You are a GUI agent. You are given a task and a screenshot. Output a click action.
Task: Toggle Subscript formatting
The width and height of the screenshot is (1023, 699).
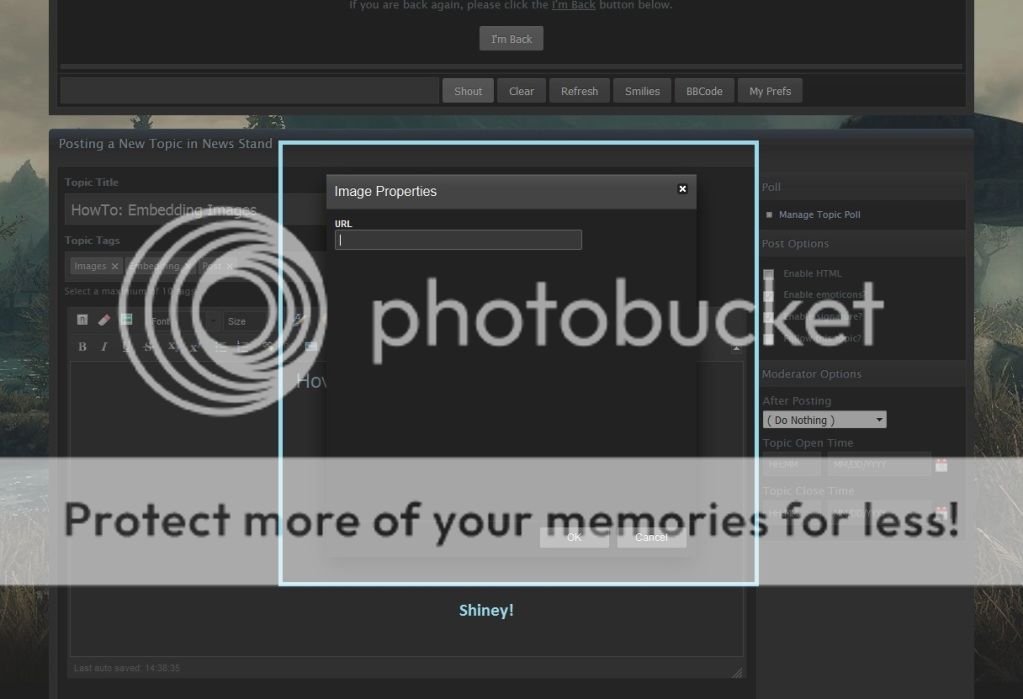pos(172,347)
